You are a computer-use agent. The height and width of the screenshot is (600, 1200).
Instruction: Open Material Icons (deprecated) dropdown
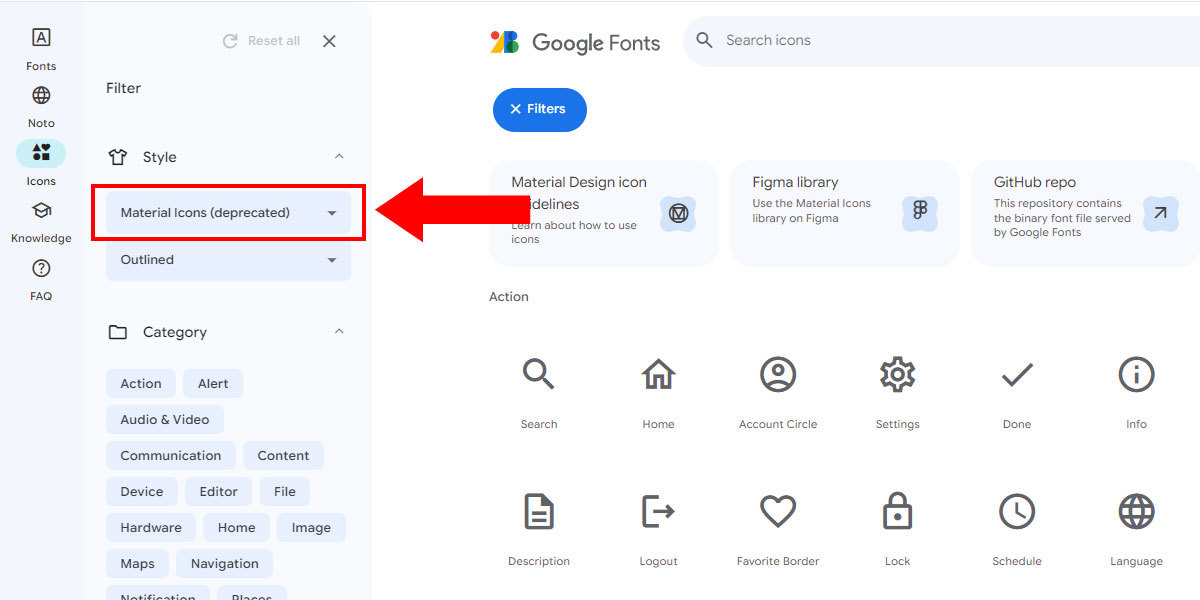coord(228,213)
